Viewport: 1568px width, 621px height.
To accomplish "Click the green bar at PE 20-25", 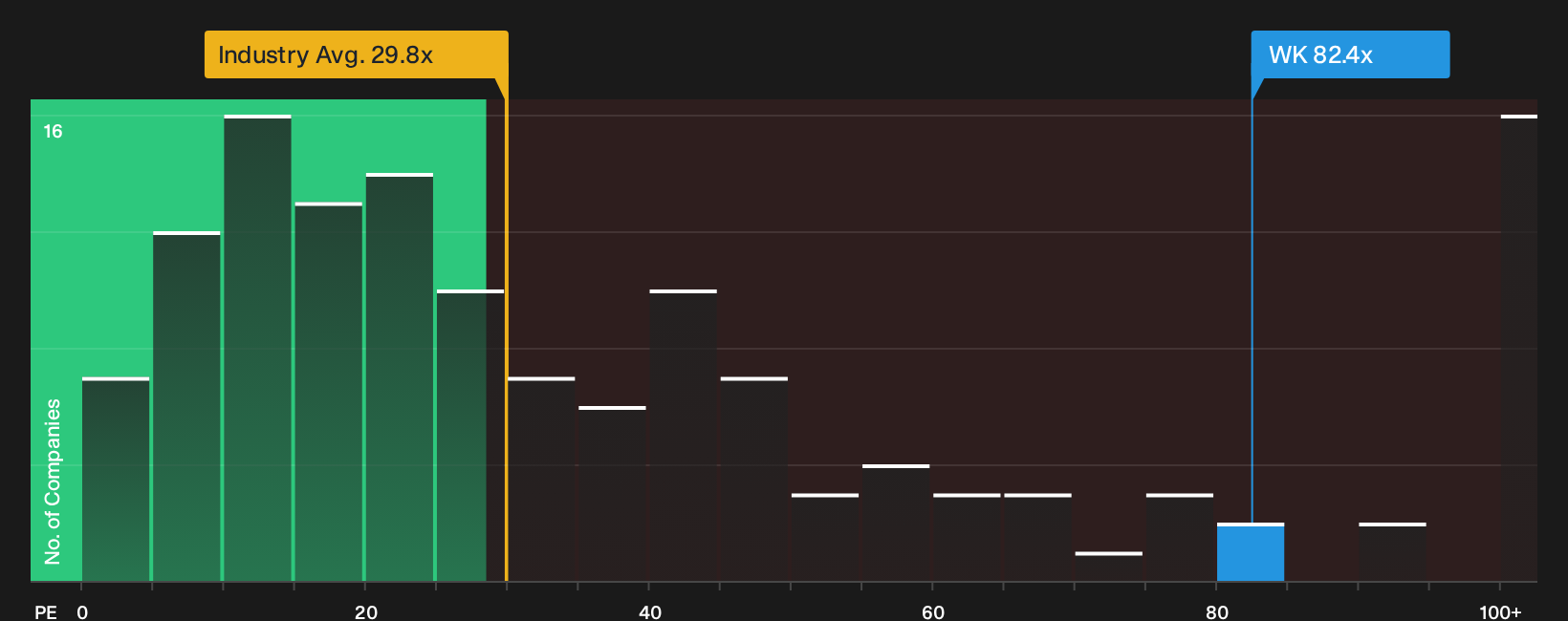I will click(400, 376).
